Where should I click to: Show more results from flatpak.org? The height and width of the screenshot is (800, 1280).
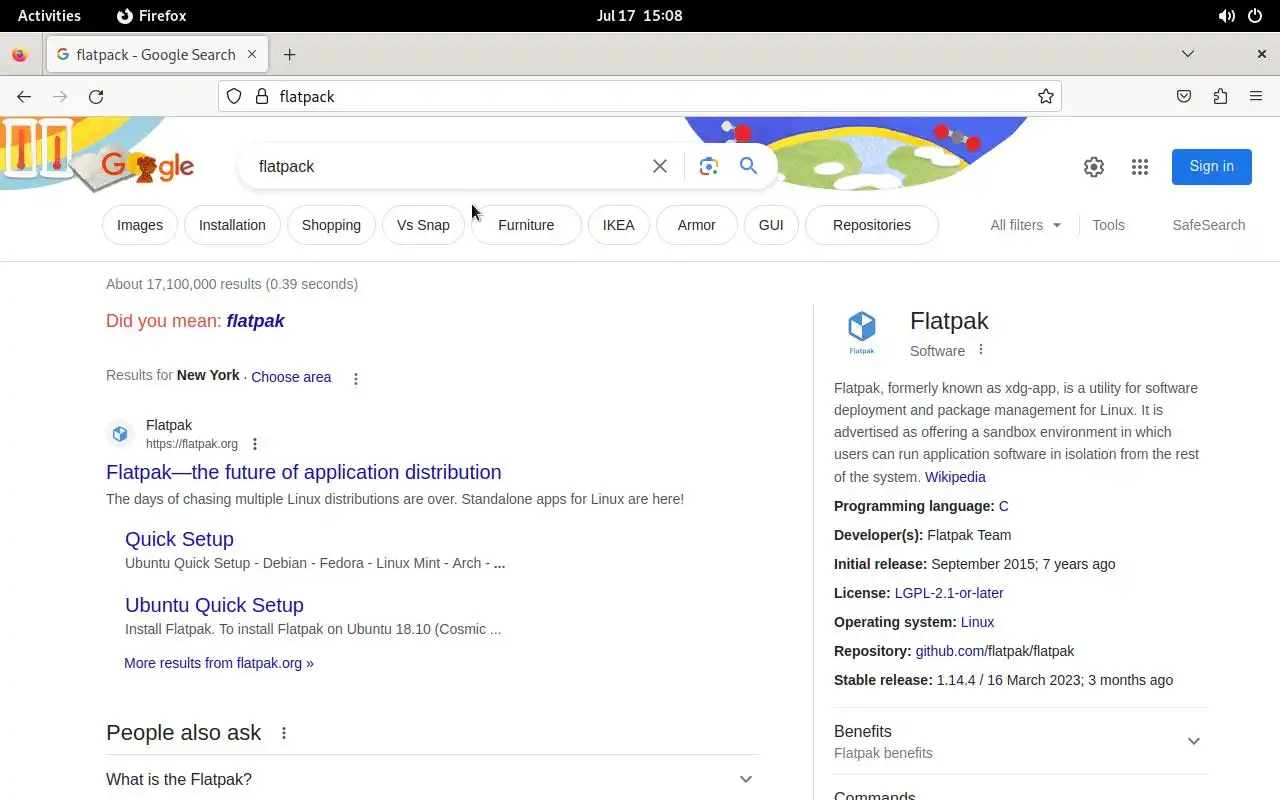219,663
